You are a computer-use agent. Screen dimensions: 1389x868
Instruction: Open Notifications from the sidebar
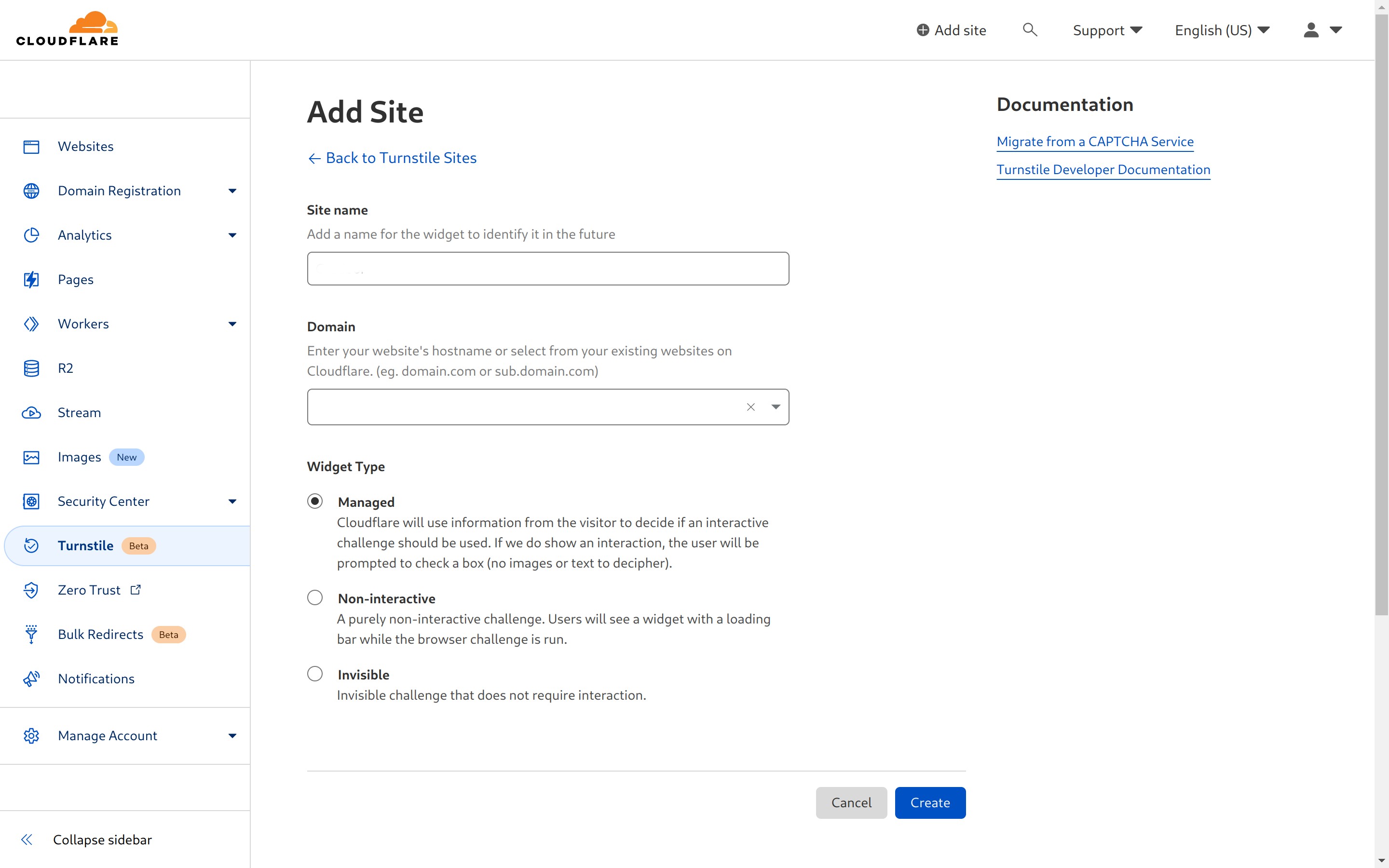(x=96, y=678)
